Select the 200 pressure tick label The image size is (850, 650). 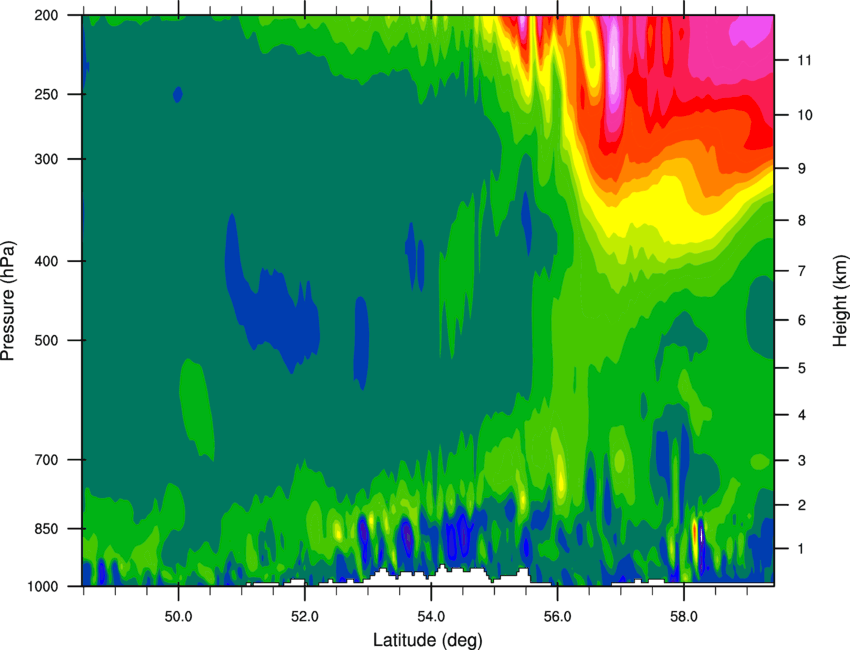(x=47, y=15)
